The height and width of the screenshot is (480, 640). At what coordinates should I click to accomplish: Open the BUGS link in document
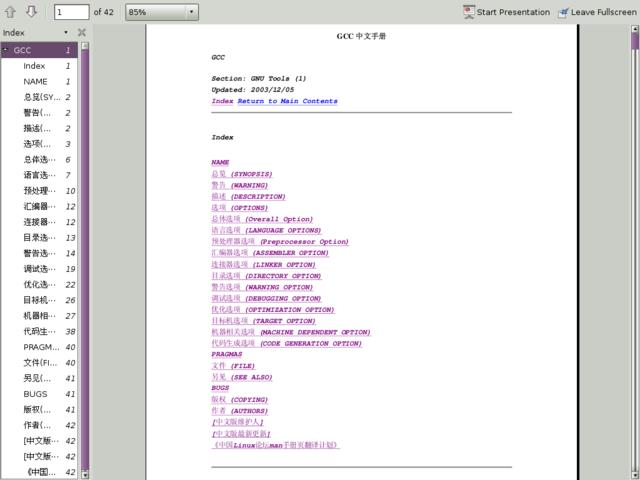point(220,388)
